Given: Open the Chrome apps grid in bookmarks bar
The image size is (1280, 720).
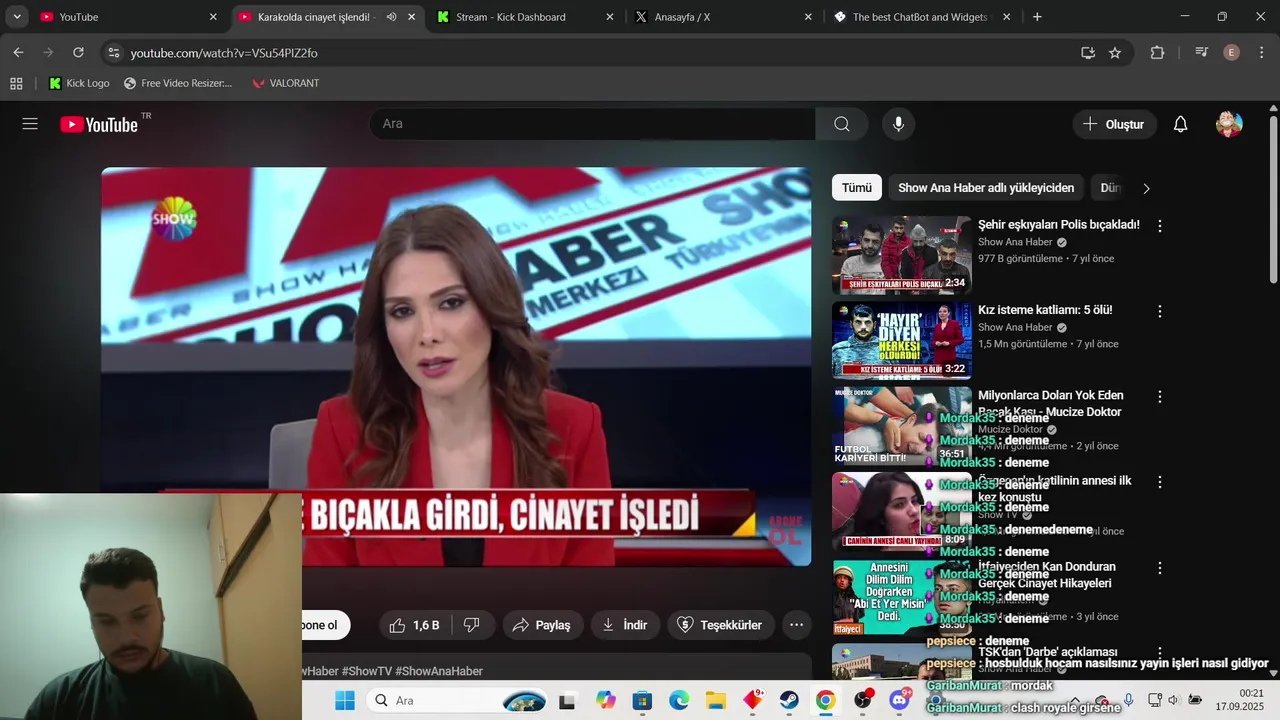Looking at the screenshot, I should click(x=16, y=83).
